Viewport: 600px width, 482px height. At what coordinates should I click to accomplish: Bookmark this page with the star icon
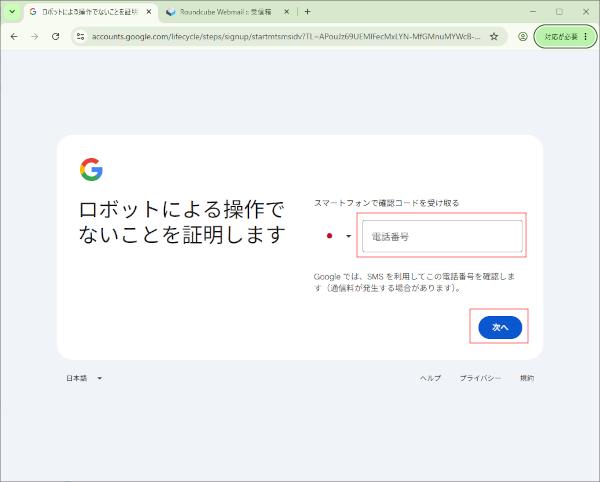click(x=494, y=36)
